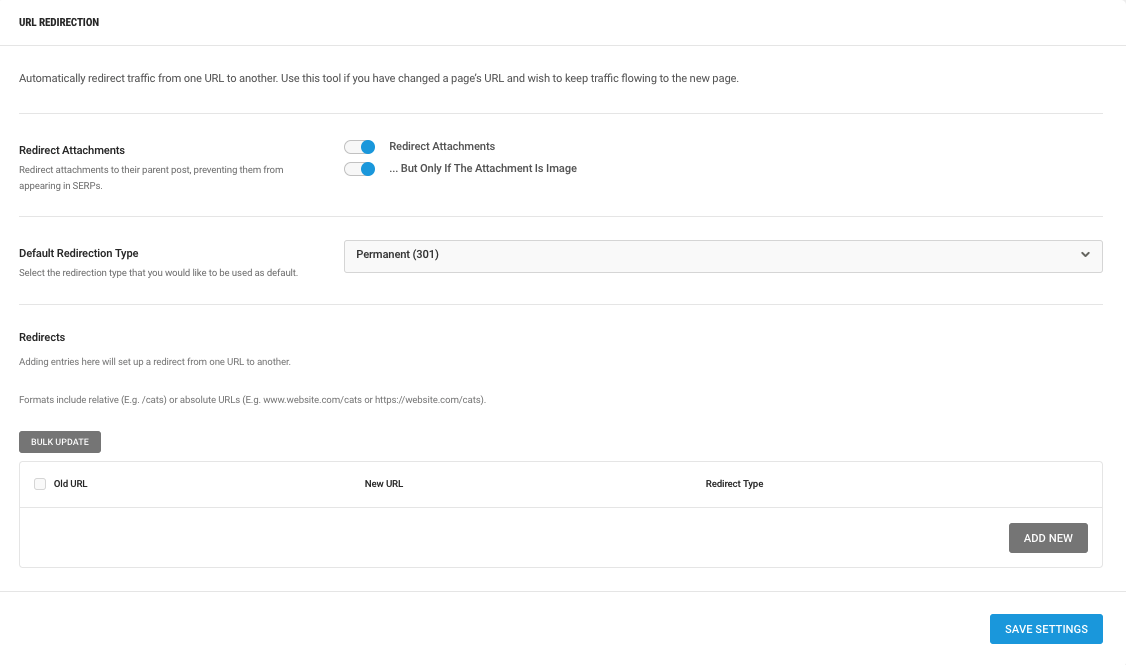The width and height of the screenshot is (1126, 665).
Task: Click the '... But Only If The Attachment Is Image' label
Action: 483,168
